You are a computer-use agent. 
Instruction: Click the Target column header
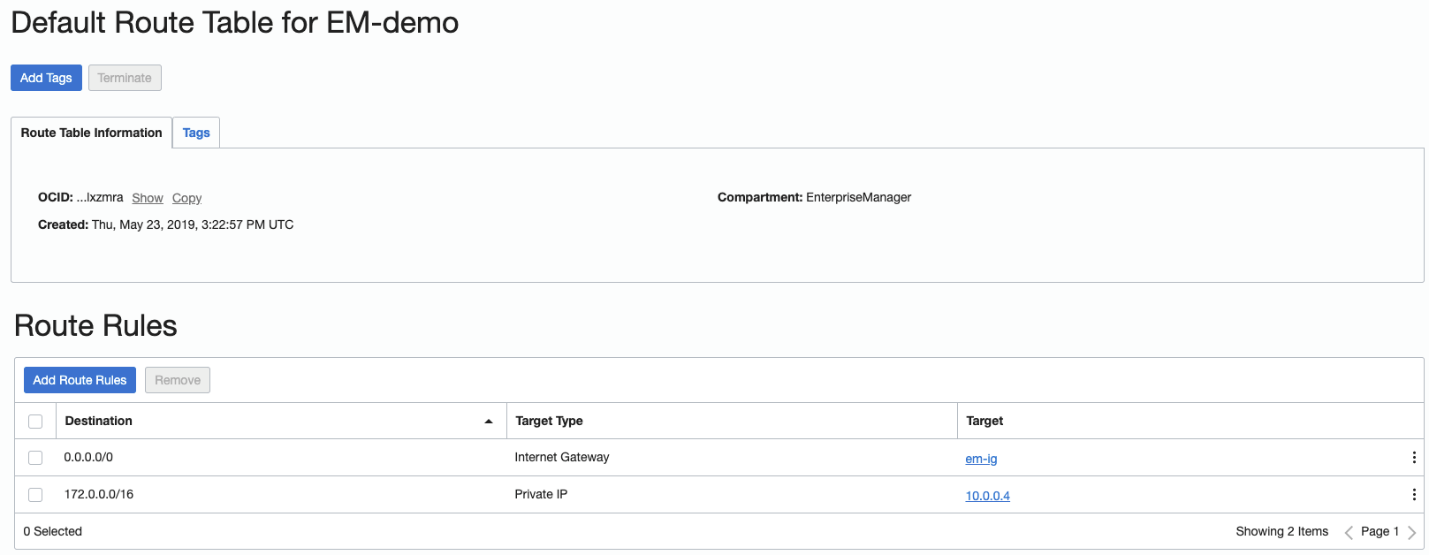tap(985, 421)
